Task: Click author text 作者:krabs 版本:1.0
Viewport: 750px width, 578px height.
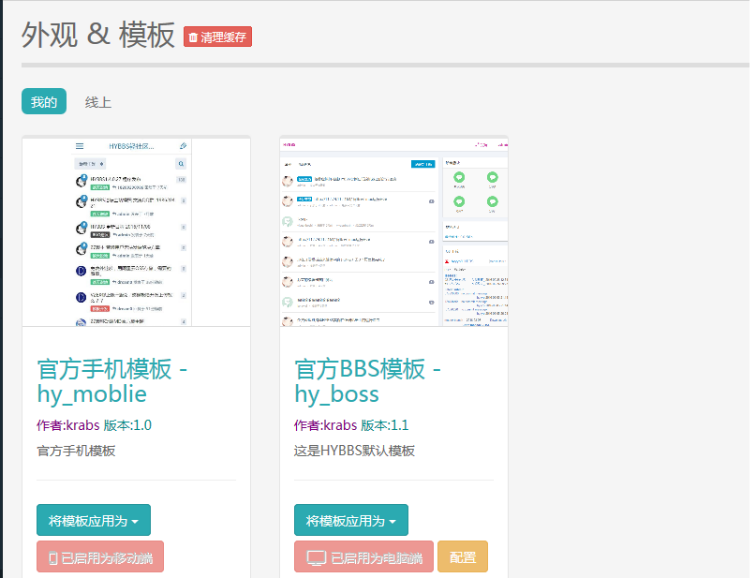Action: [94, 425]
